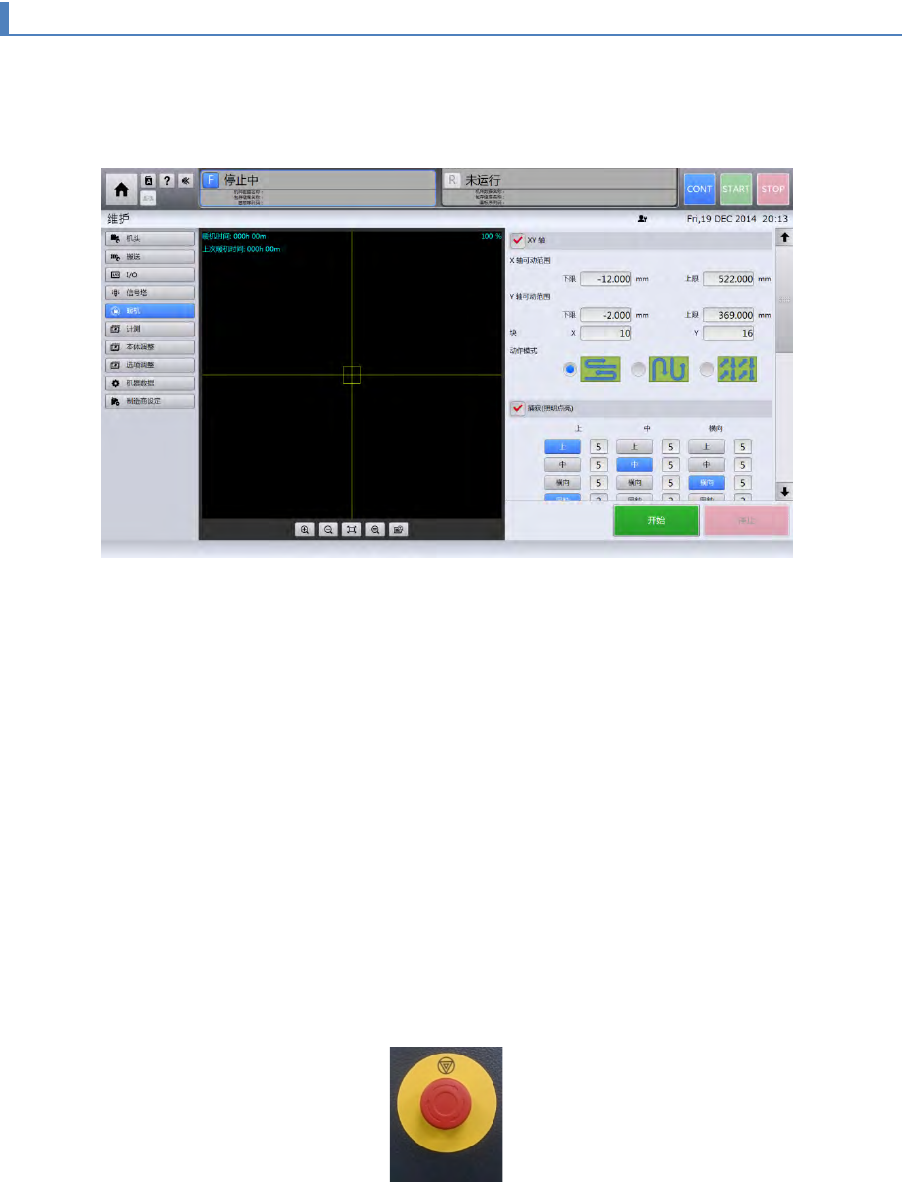The image size is (902, 1182).
Task: Open 信号塔 in the maintenance menu
Action: point(150,292)
